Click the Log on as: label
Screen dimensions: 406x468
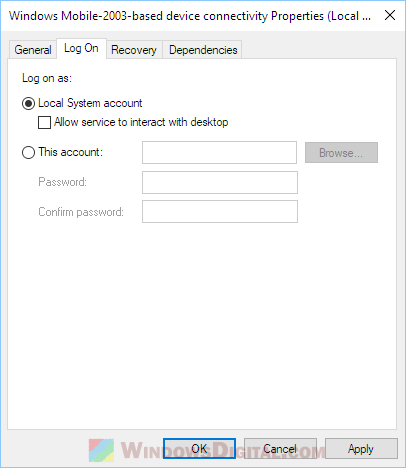[47, 78]
